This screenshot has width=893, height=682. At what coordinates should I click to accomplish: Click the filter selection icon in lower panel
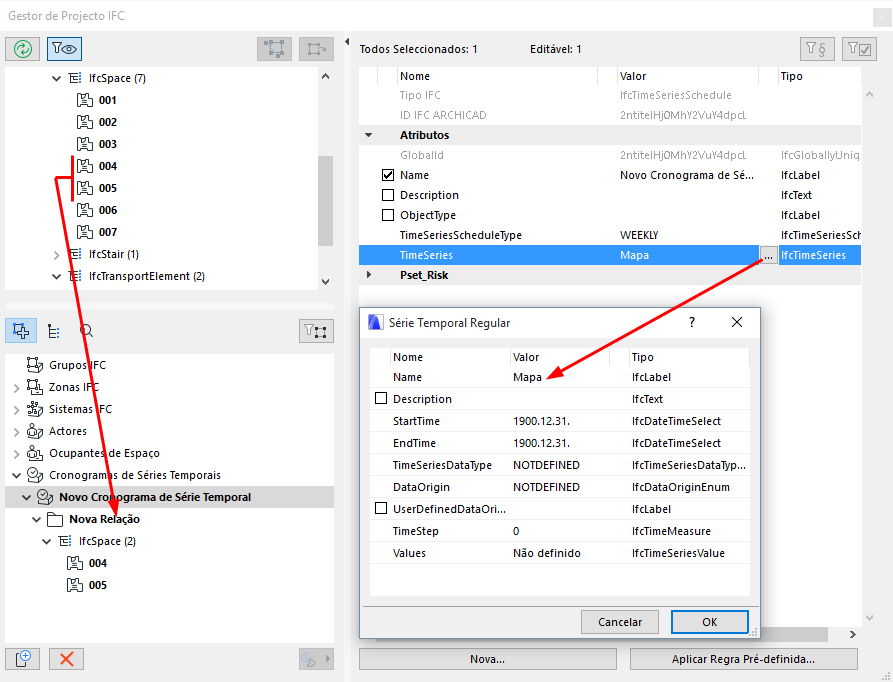(316, 331)
